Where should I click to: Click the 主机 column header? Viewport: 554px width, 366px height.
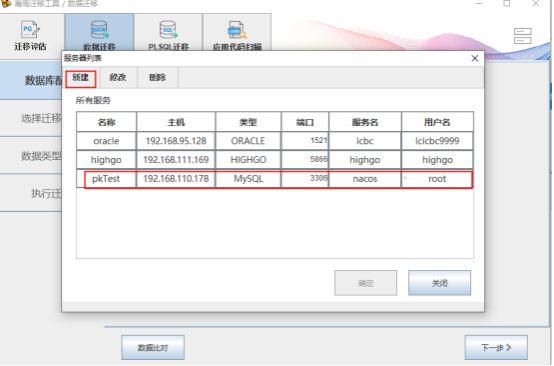pyautogui.click(x=176, y=122)
